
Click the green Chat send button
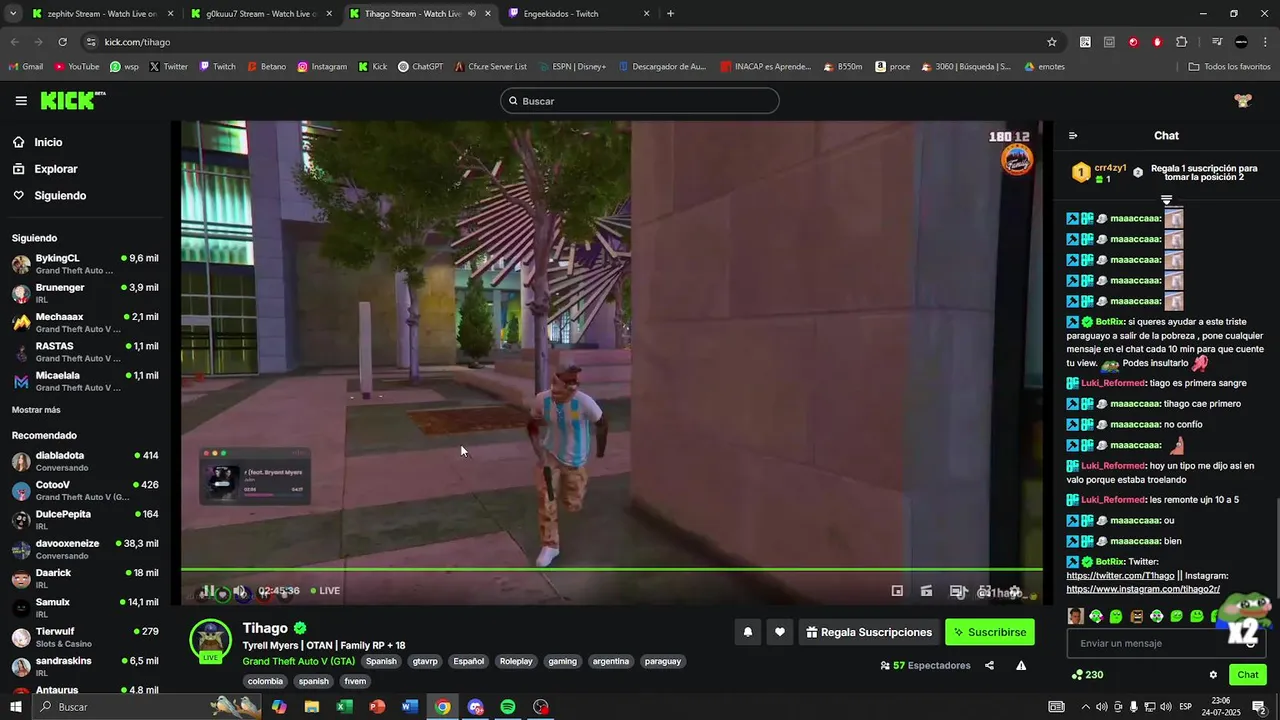click(x=1248, y=675)
